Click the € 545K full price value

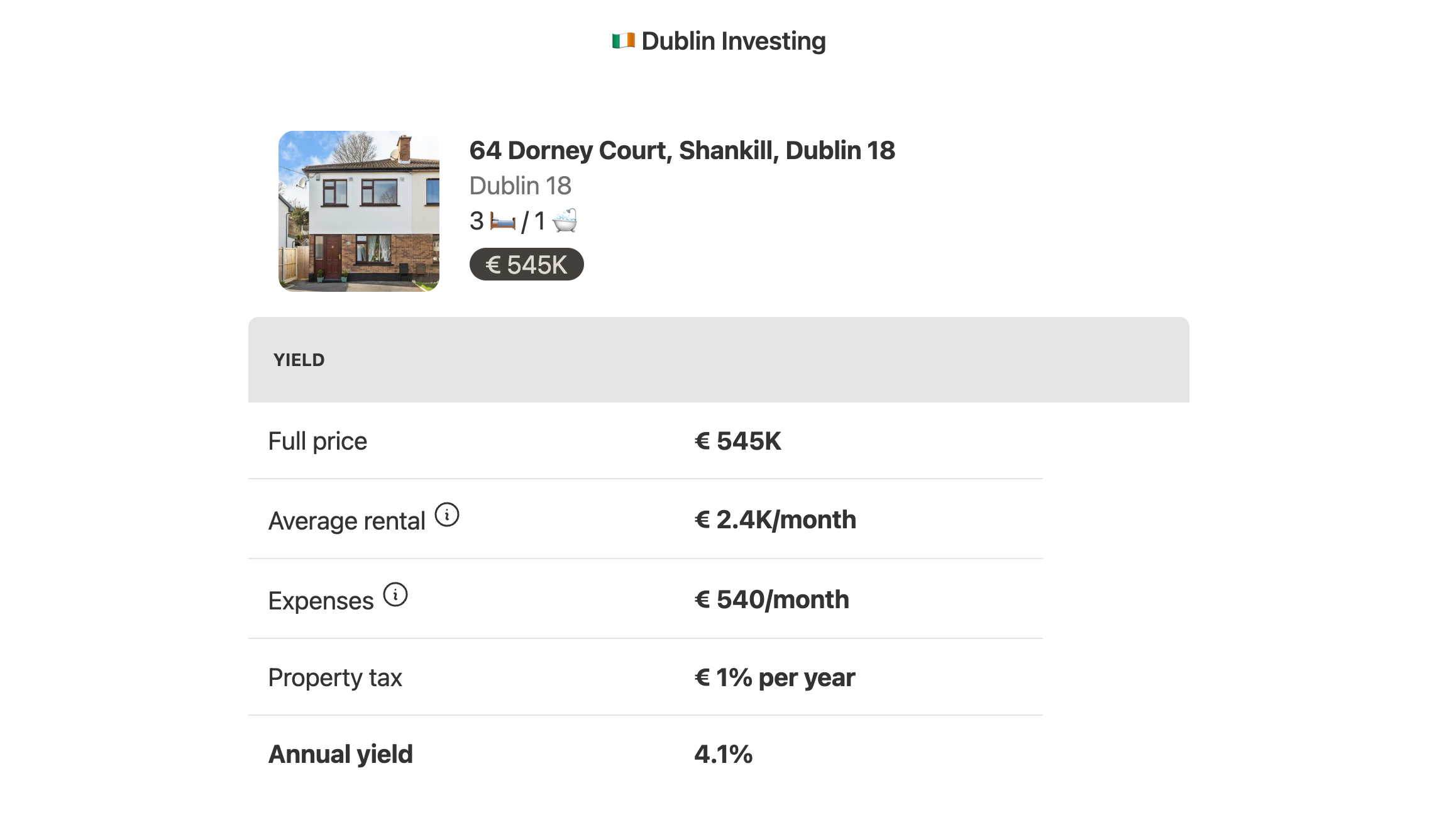[x=737, y=442]
